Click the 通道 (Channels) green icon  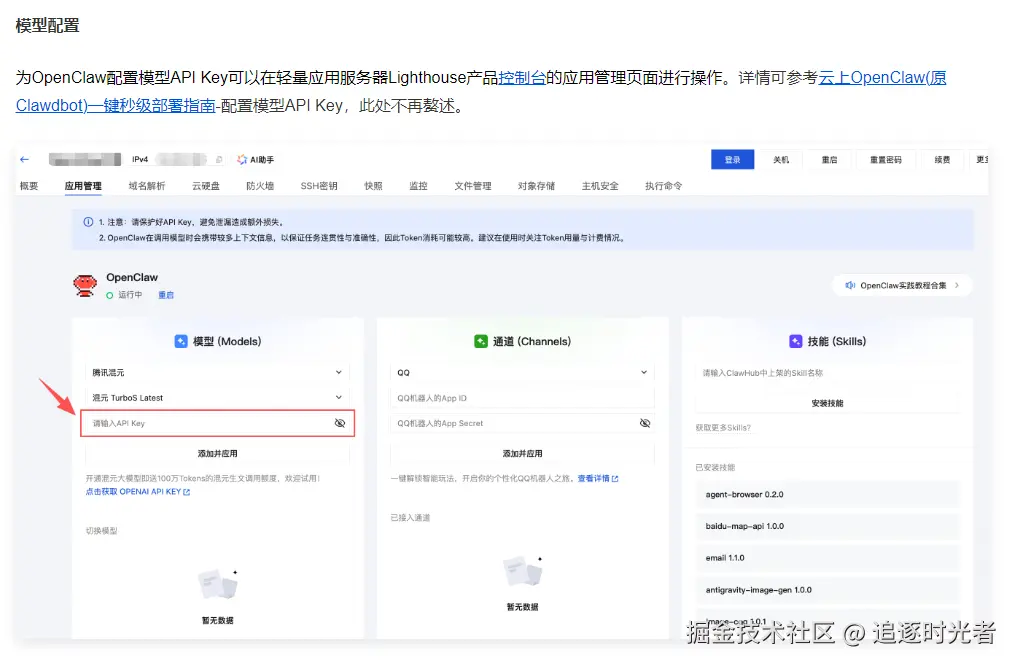click(x=481, y=341)
